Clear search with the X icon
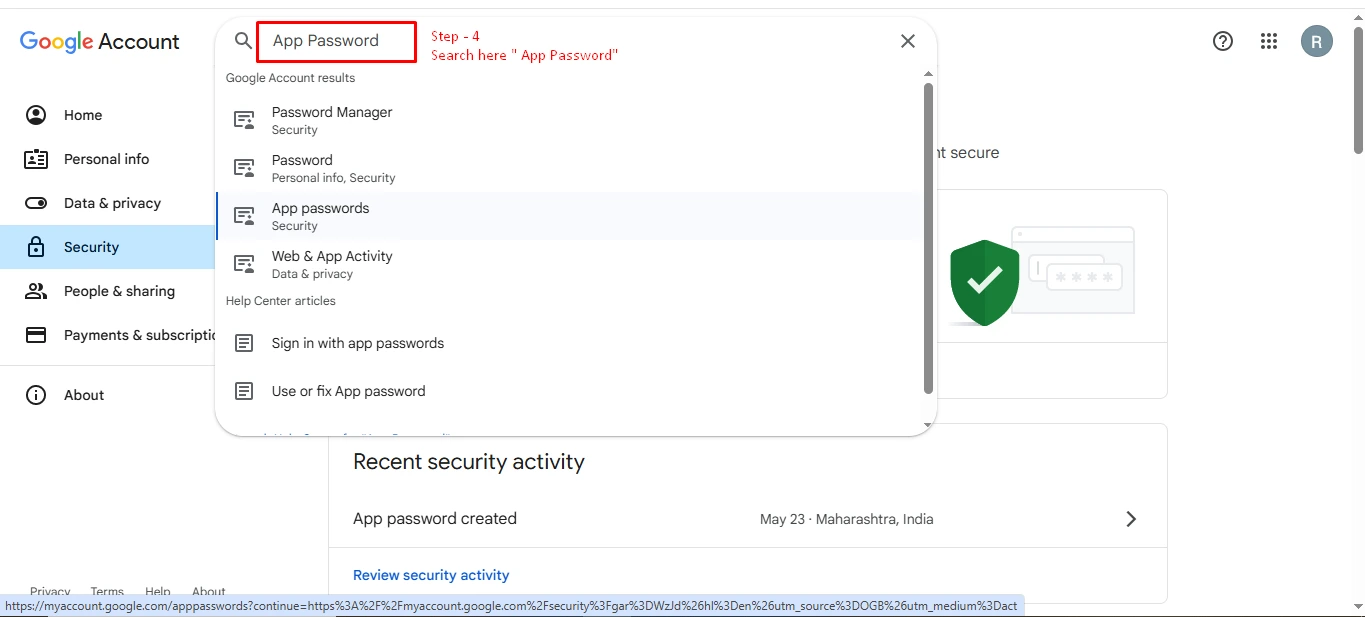Screen dimensions: 1365x617 tap(907, 41)
